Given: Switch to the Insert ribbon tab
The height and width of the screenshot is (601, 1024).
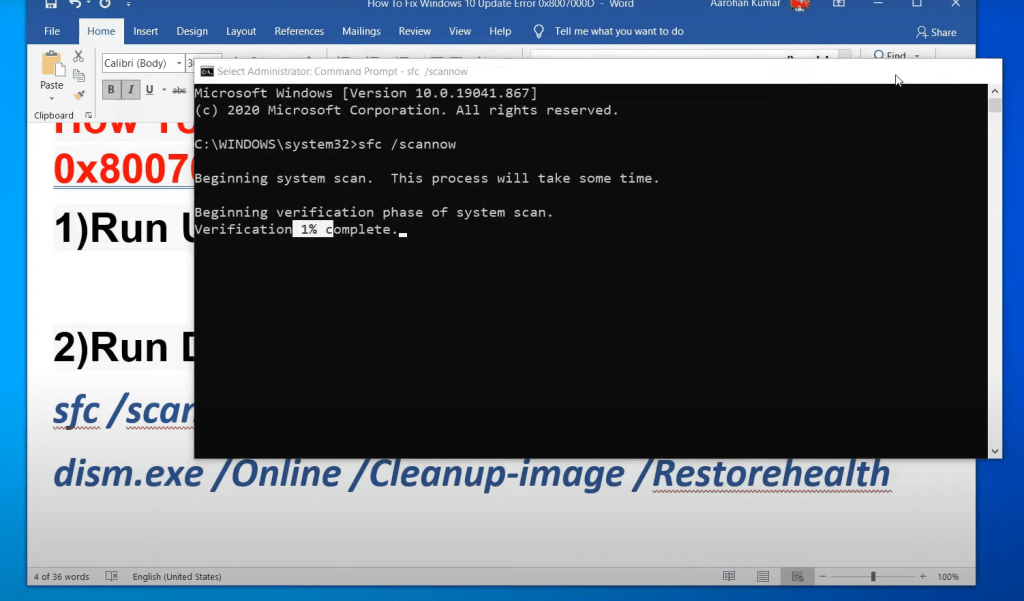Looking at the screenshot, I should 145,31.
